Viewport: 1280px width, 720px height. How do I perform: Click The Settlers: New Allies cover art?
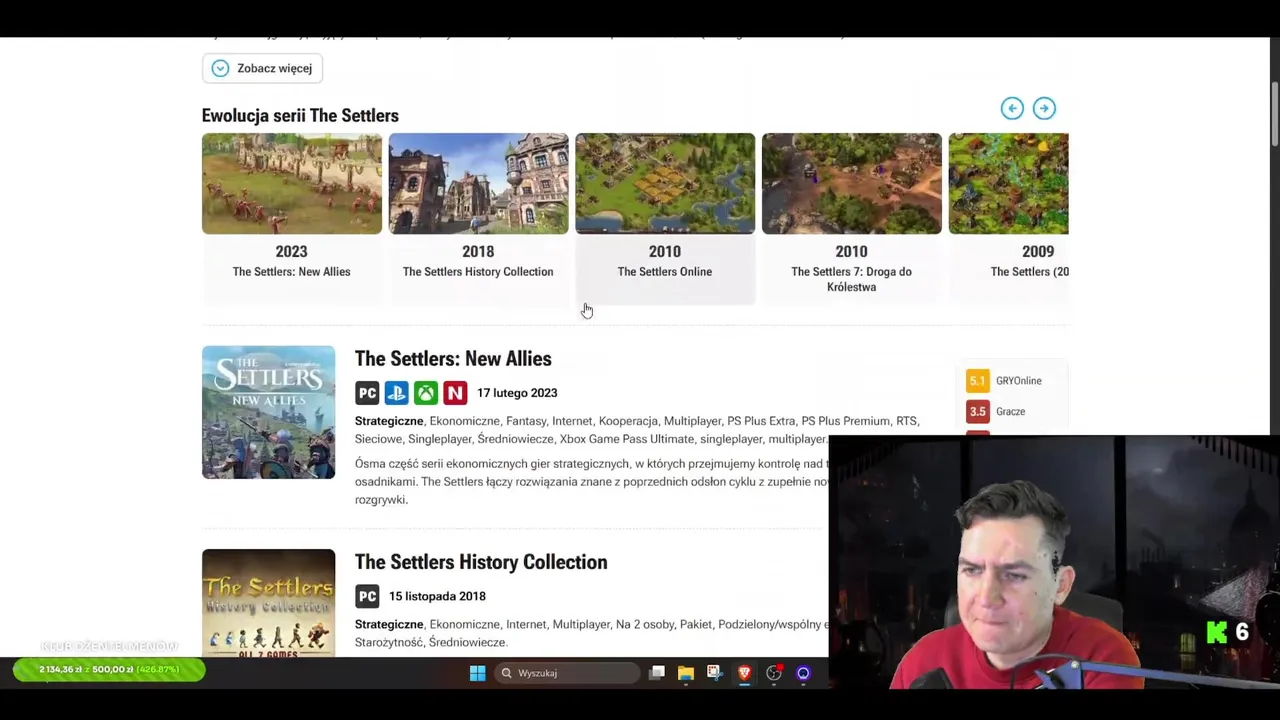coord(268,412)
